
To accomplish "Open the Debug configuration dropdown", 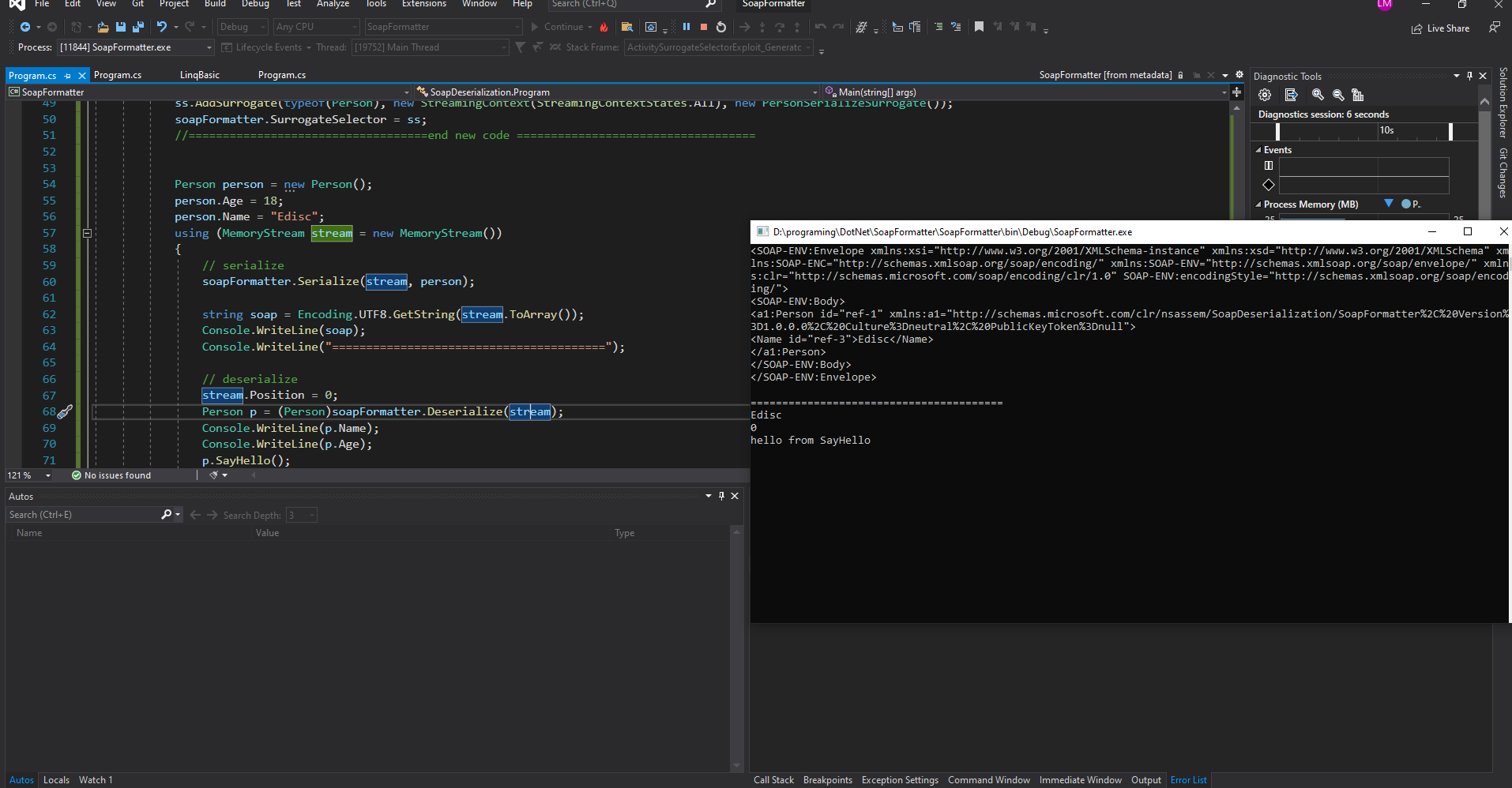I will tap(243, 27).
